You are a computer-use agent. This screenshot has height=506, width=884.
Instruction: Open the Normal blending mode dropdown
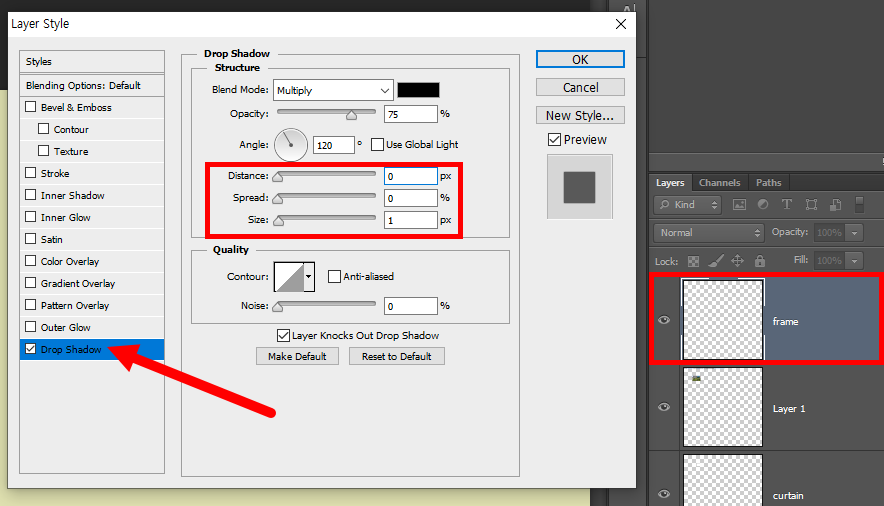[709, 233]
